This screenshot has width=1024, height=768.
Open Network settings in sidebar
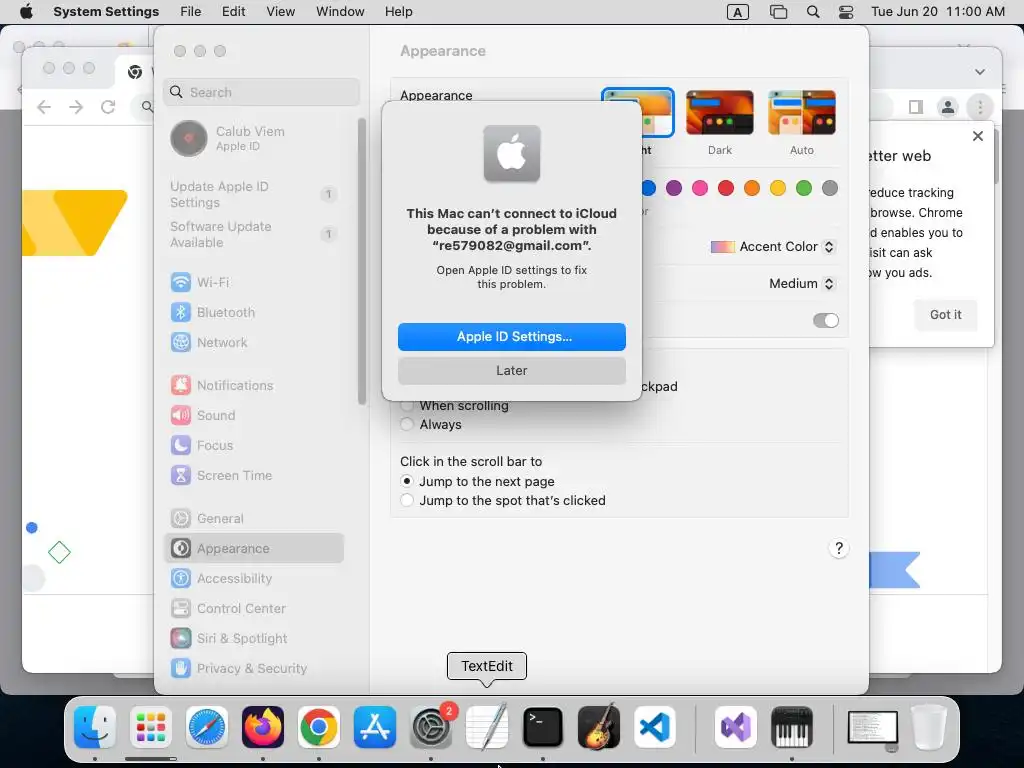[x=254, y=342]
